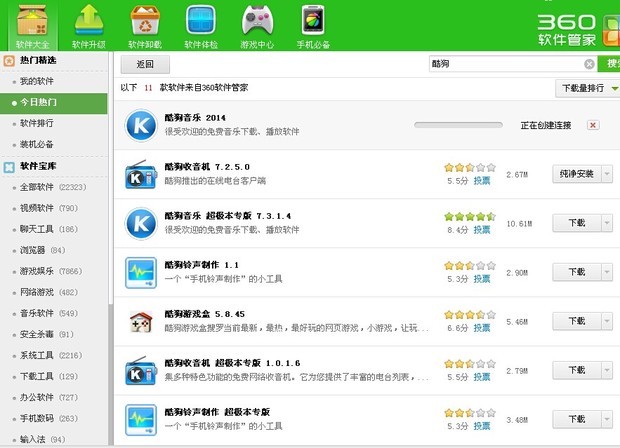620x448 pixels.
Task: Clear the search box with the X icon
Action: (589, 64)
